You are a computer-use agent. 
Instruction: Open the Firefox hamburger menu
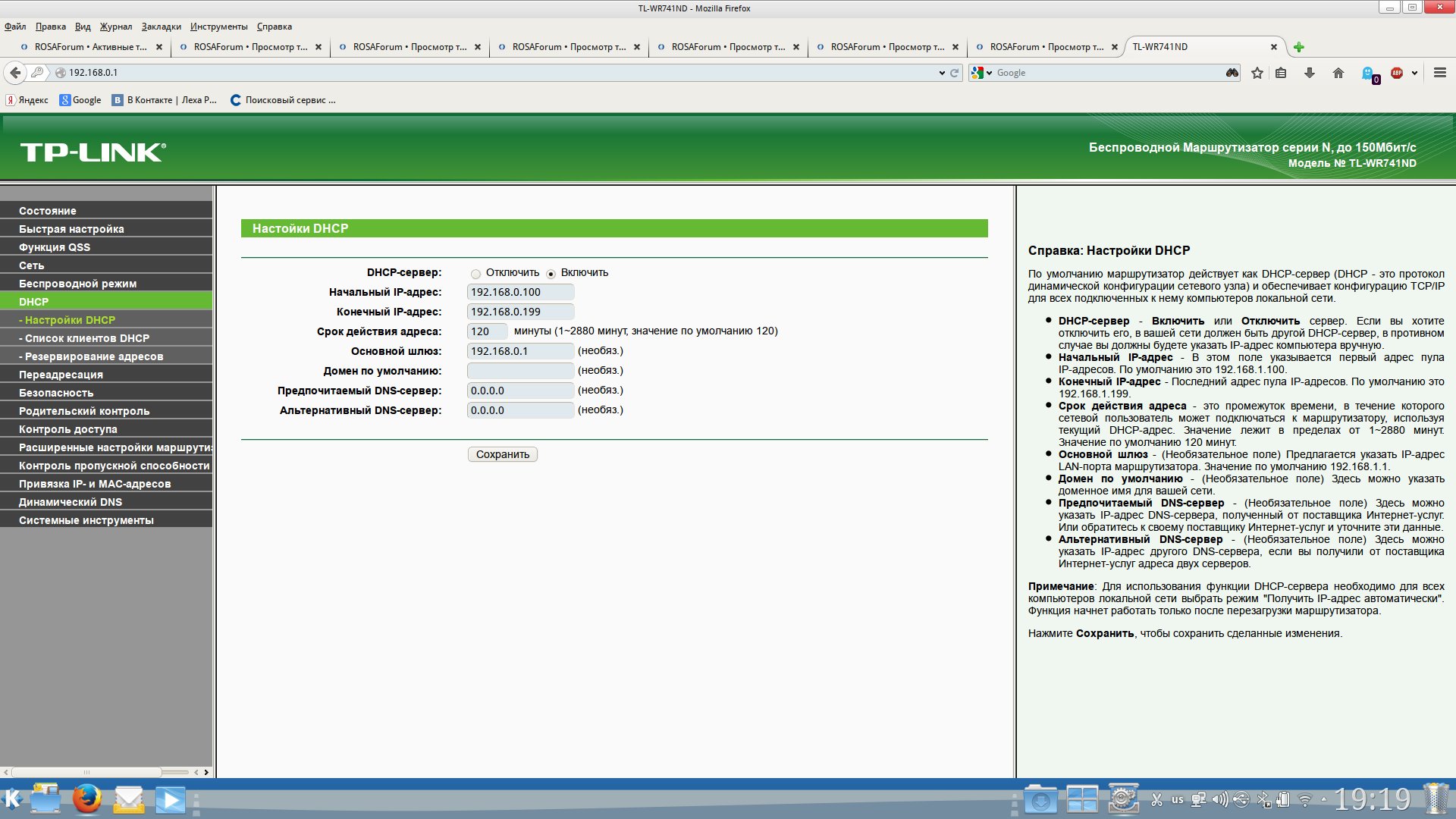coord(1439,73)
